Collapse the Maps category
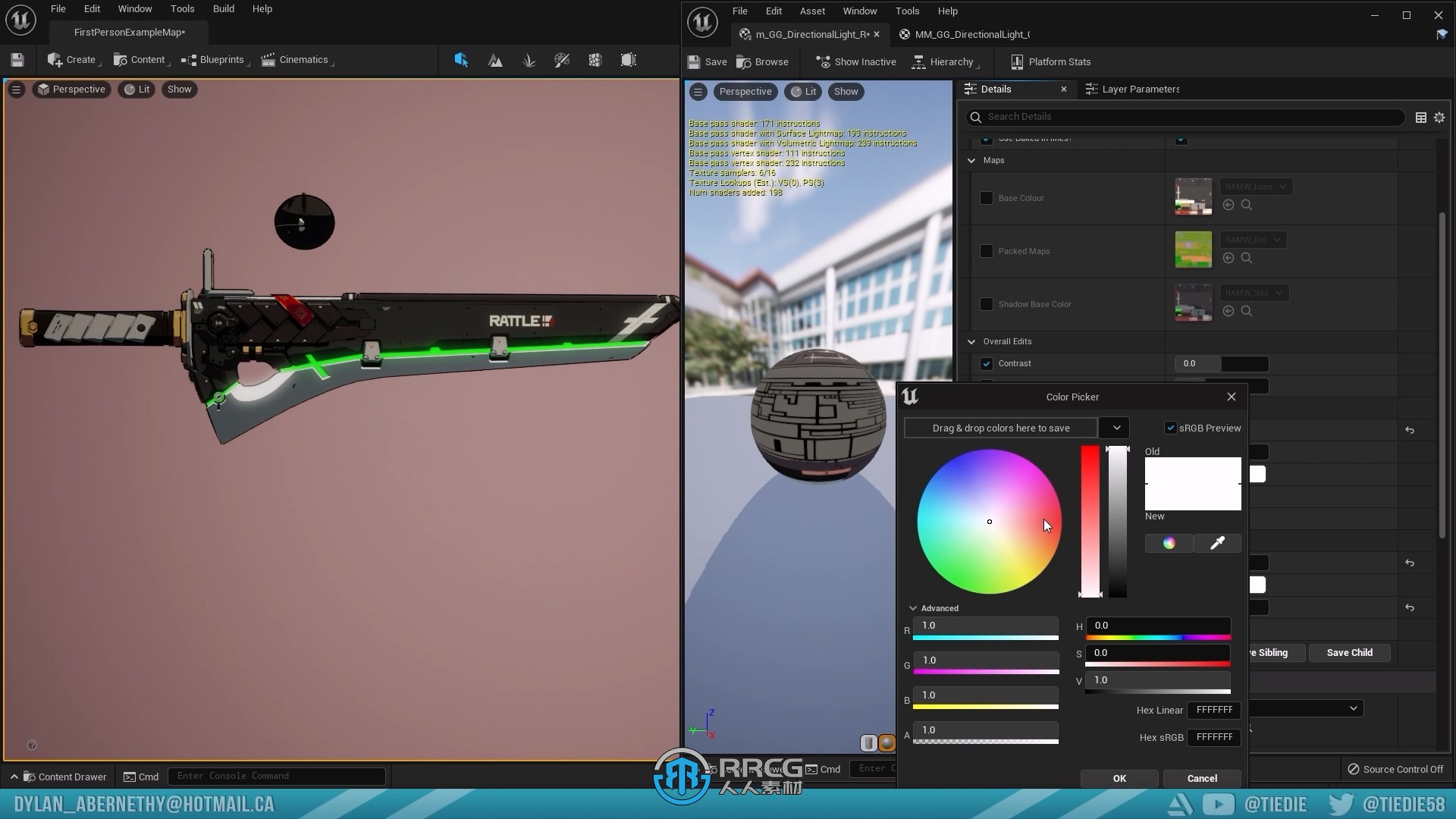 (x=971, y=160)
